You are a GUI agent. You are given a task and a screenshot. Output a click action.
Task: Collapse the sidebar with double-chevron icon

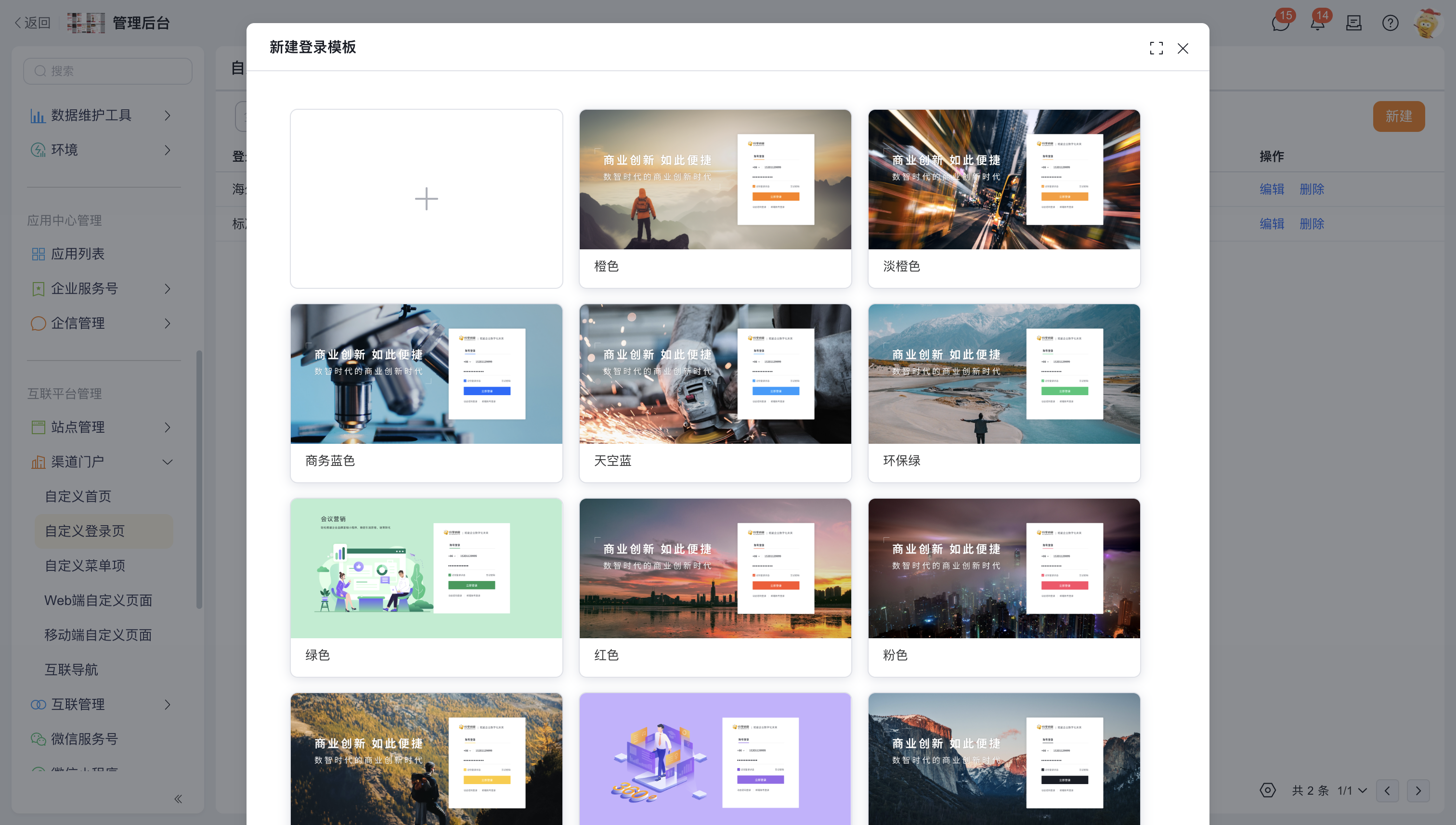point(178,799)
